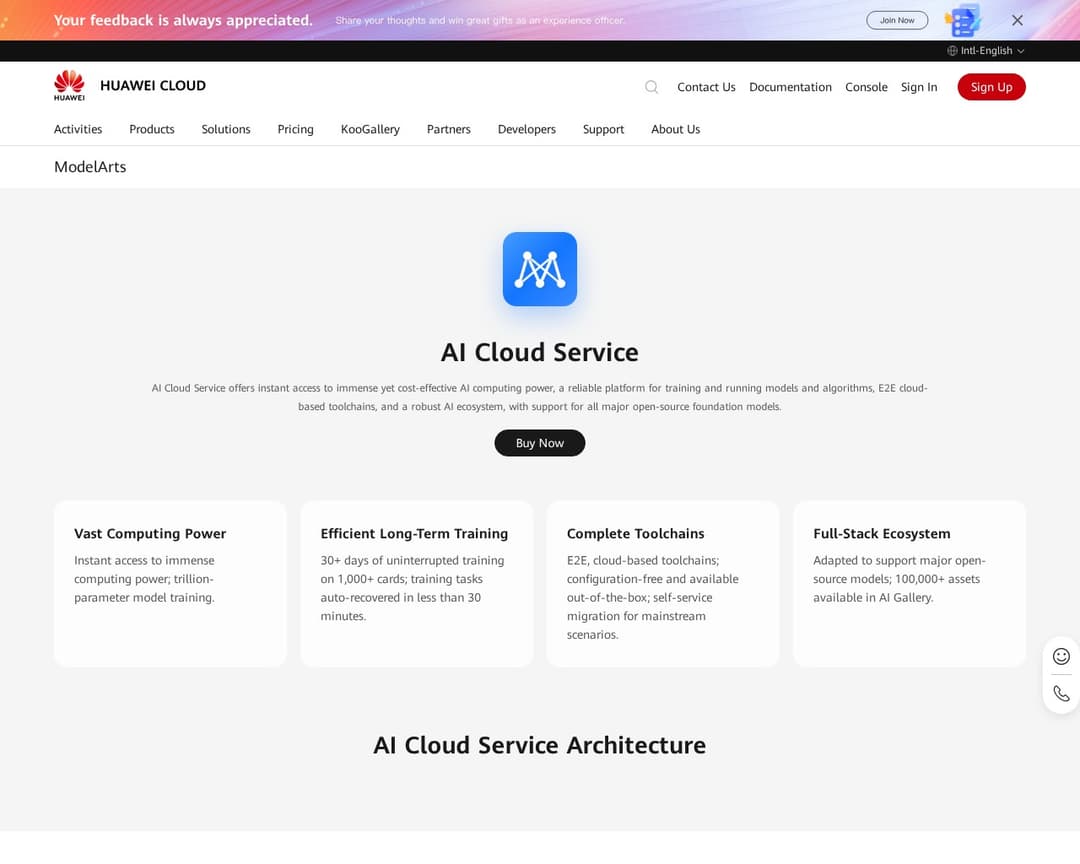Select the Efficient Long-Term Training card
The height and width of the screenshot is (864, 1080).
417,584
